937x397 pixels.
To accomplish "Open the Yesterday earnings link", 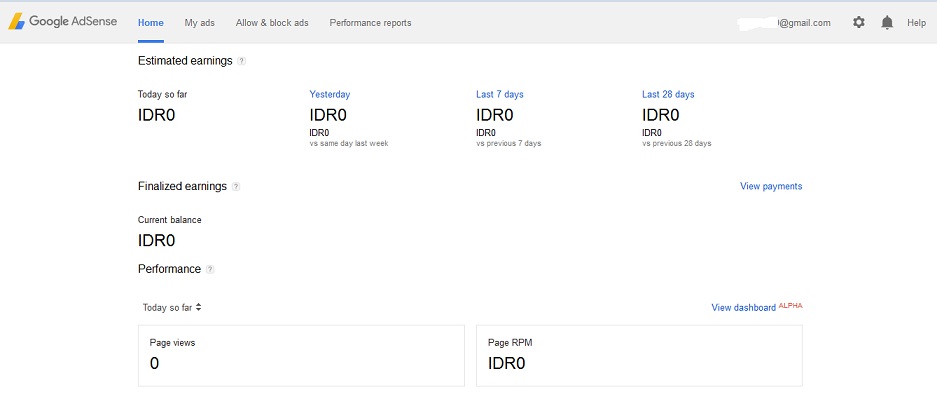I will pos(330,94).
